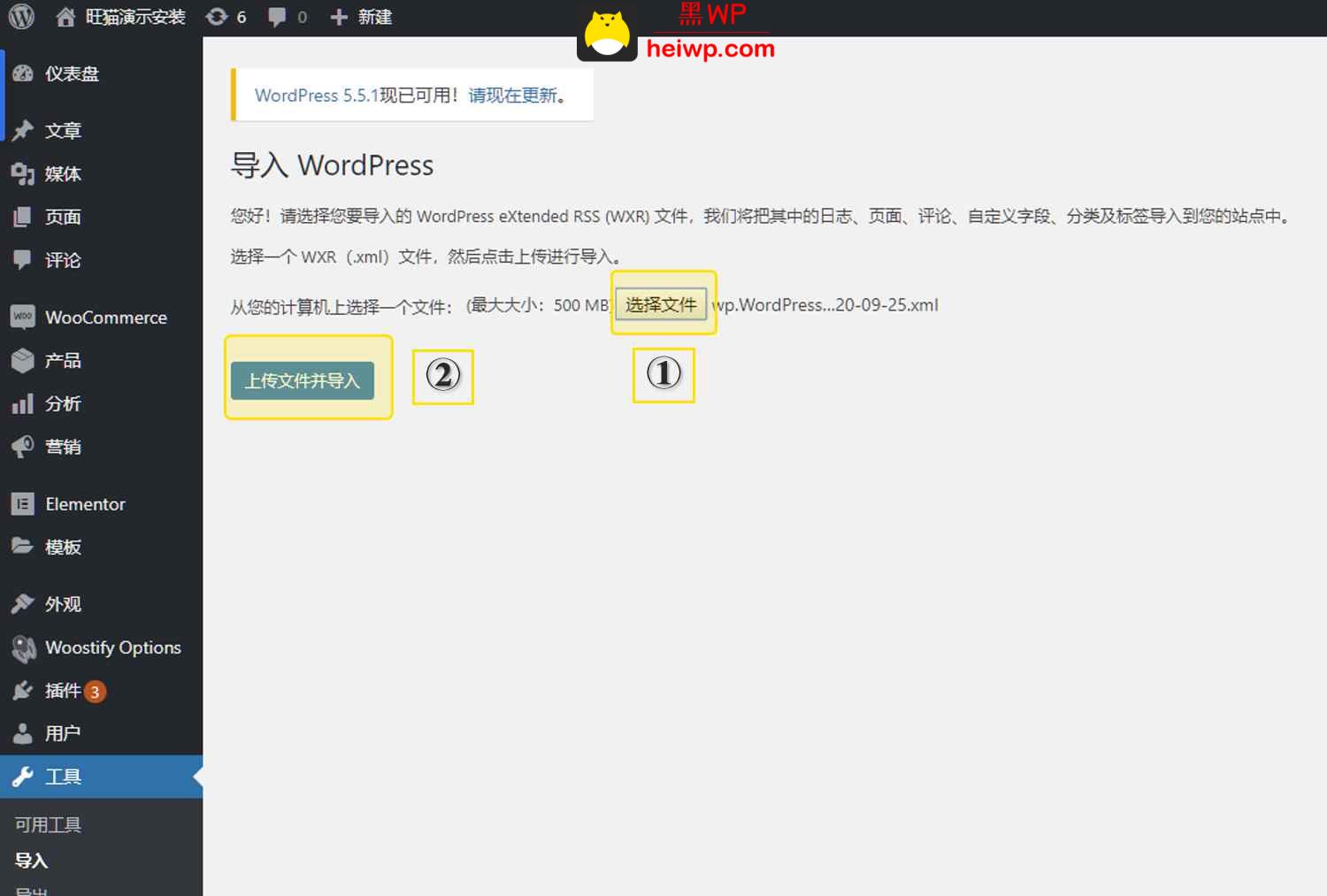Click the 外观 paintbrush icon

[x=23, y=604]
